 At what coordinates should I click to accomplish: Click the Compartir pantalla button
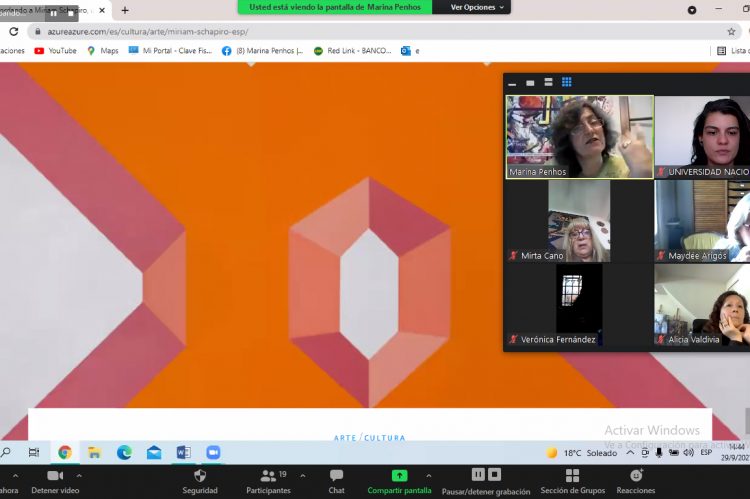(x=399, y=476)
